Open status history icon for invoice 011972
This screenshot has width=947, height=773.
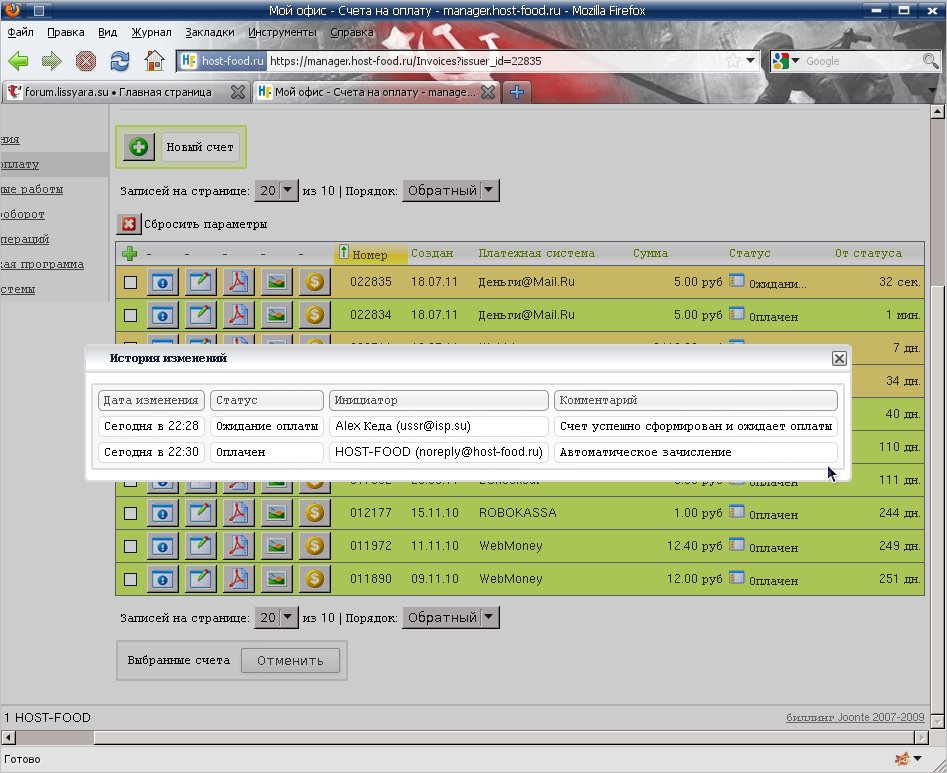(736, 545)
